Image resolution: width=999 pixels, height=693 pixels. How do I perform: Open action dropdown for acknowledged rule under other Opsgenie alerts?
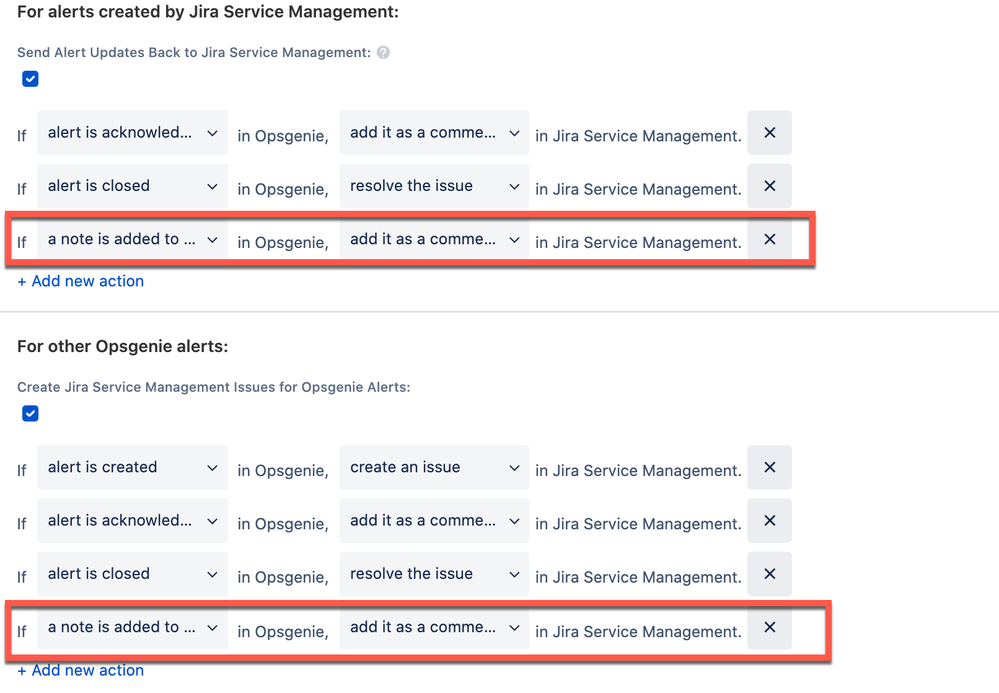[435, 521]
